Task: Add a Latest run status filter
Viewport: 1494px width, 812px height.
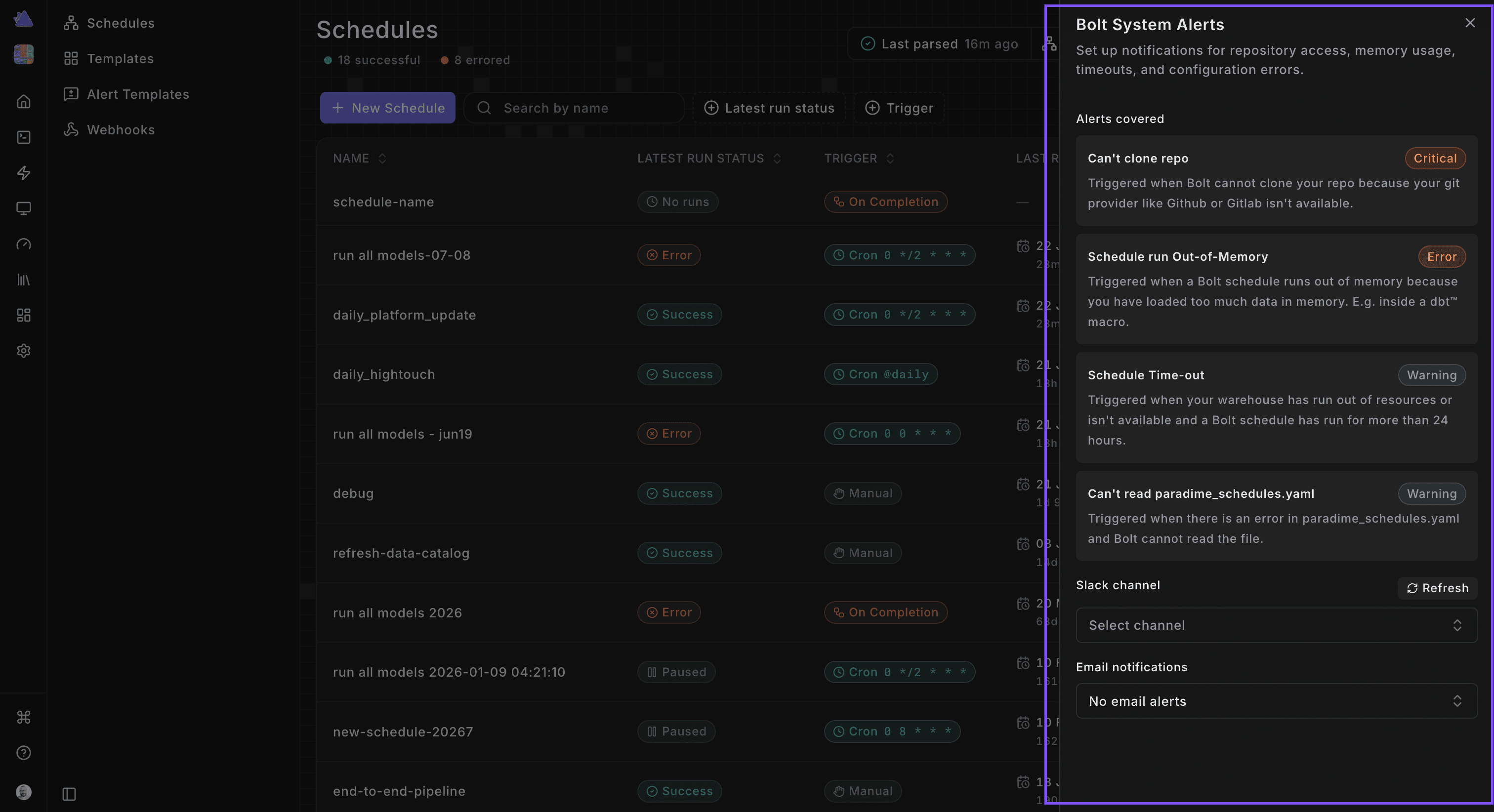Action: click(x=769, y=108)
